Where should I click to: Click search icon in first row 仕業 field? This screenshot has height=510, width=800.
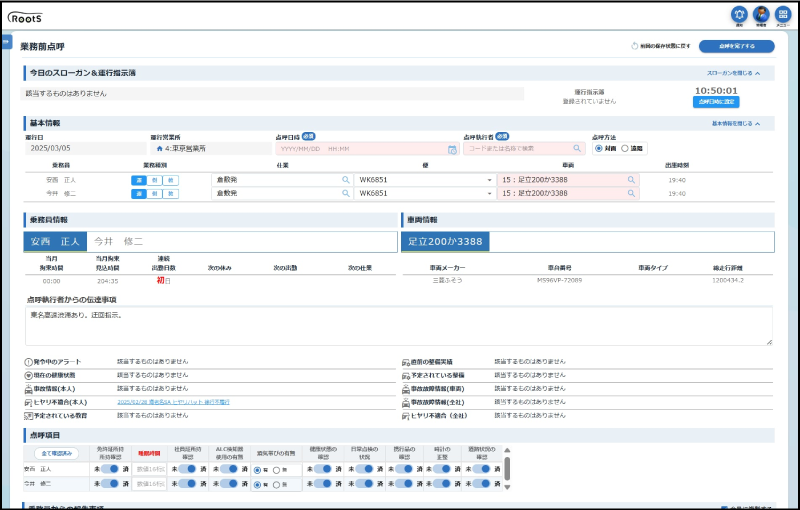346,180
